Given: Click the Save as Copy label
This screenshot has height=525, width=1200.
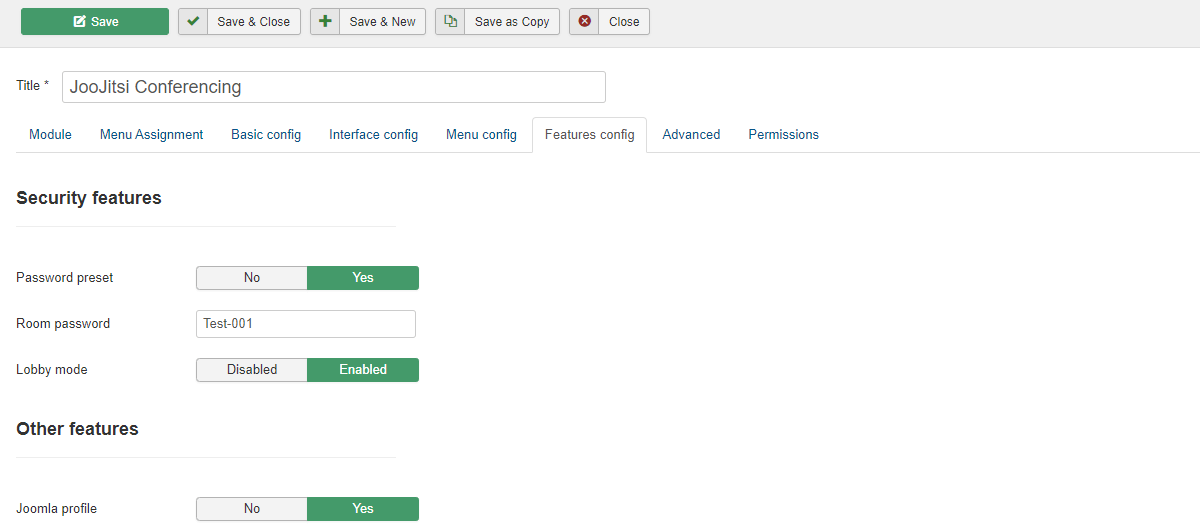Looking at the screenshot, I should [x=512, y=22].
